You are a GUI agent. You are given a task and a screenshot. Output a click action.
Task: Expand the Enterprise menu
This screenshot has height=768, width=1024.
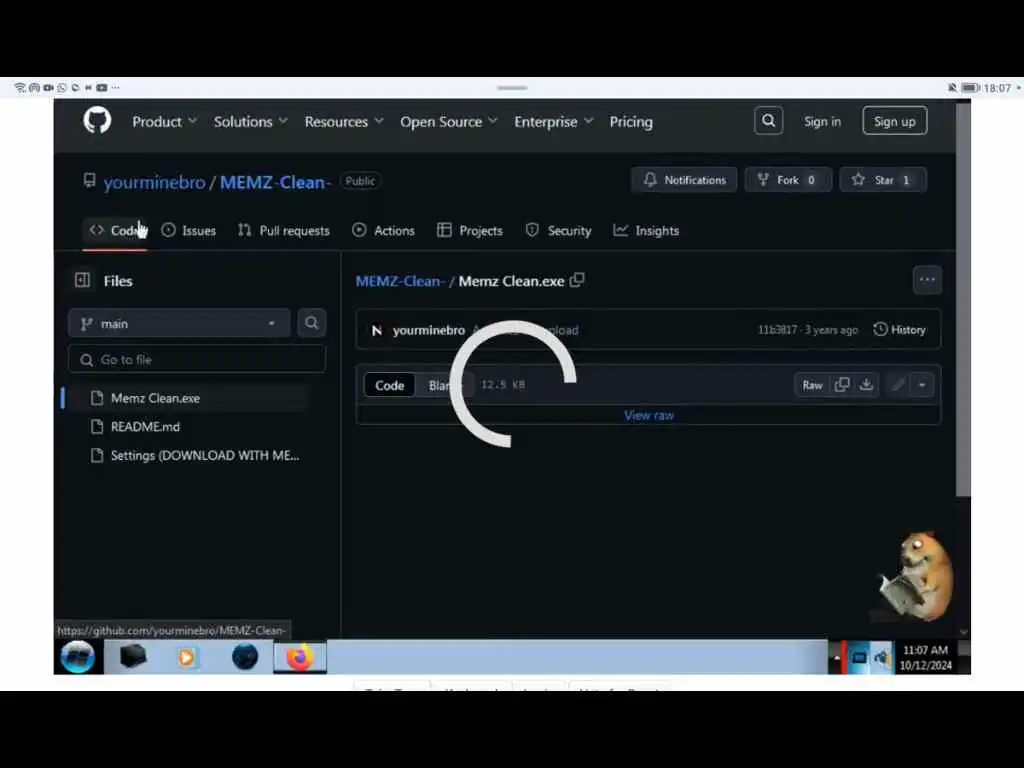coord(553,121)
